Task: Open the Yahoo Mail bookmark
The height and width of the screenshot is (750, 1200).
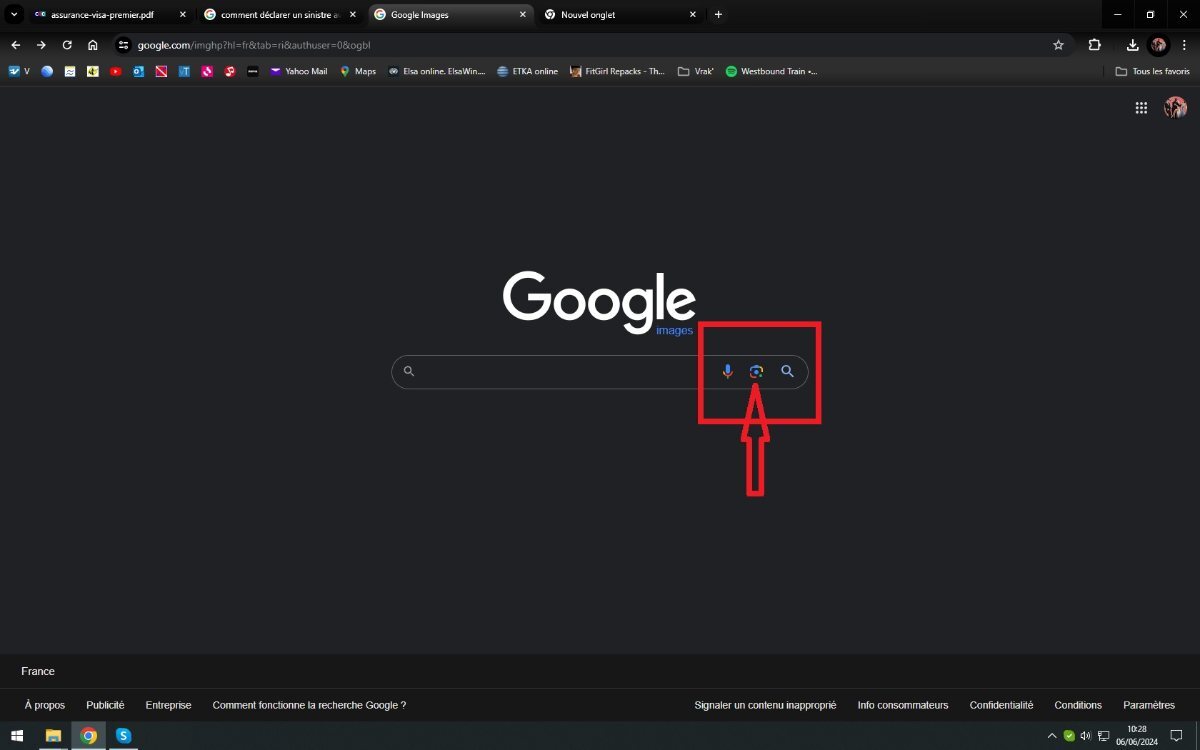Action: 298,71
